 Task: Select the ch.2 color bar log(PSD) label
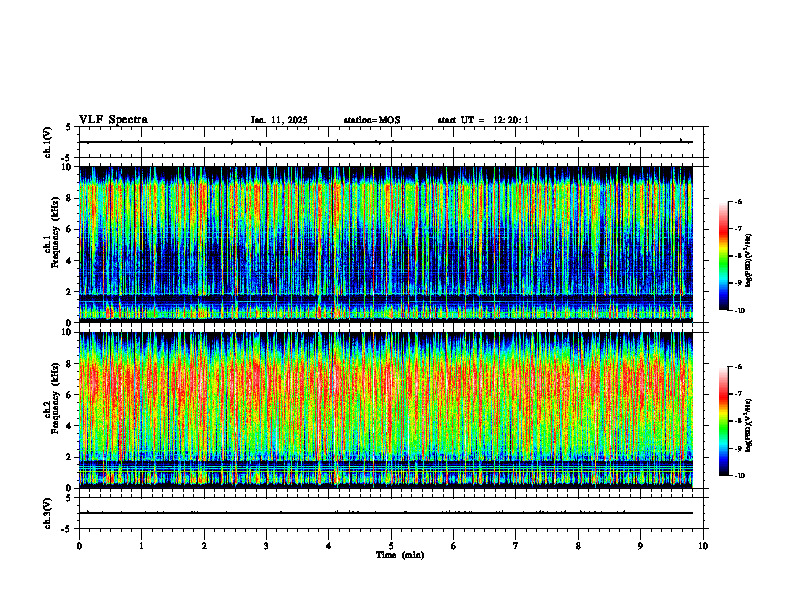(x=749, y=425)
